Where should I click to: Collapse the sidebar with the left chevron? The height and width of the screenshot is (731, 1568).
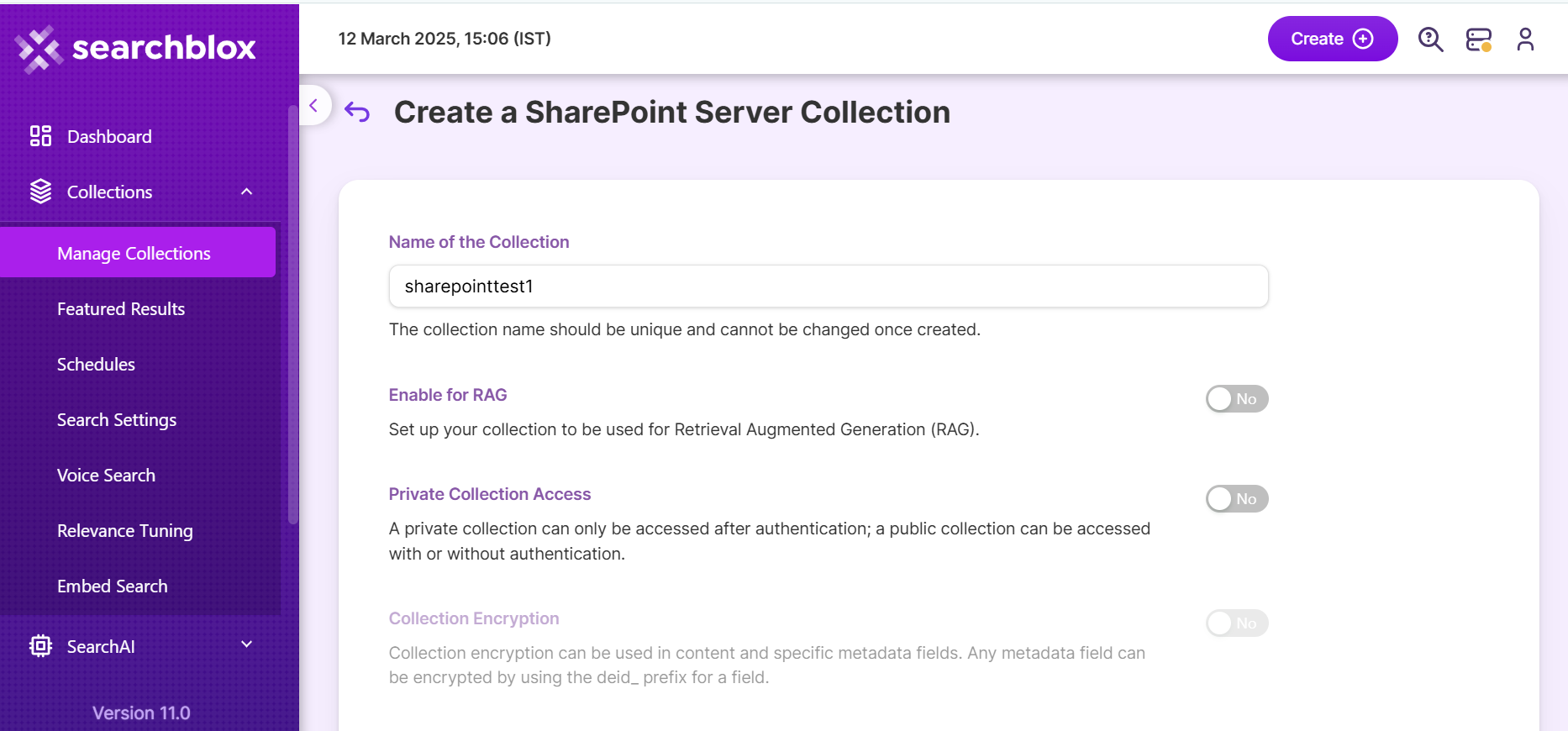pos(313,105)
